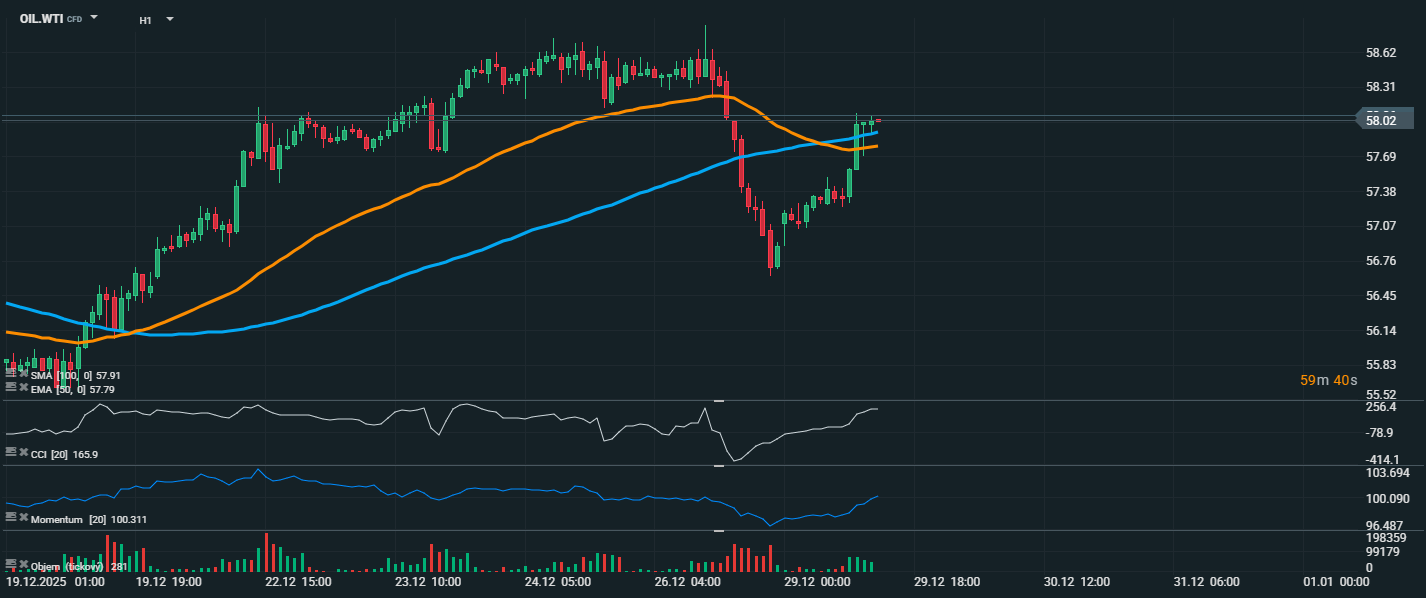This screenshot has width=1426, height=598.
Task: Open settings icon for SMA indicator
Action: 11,375
